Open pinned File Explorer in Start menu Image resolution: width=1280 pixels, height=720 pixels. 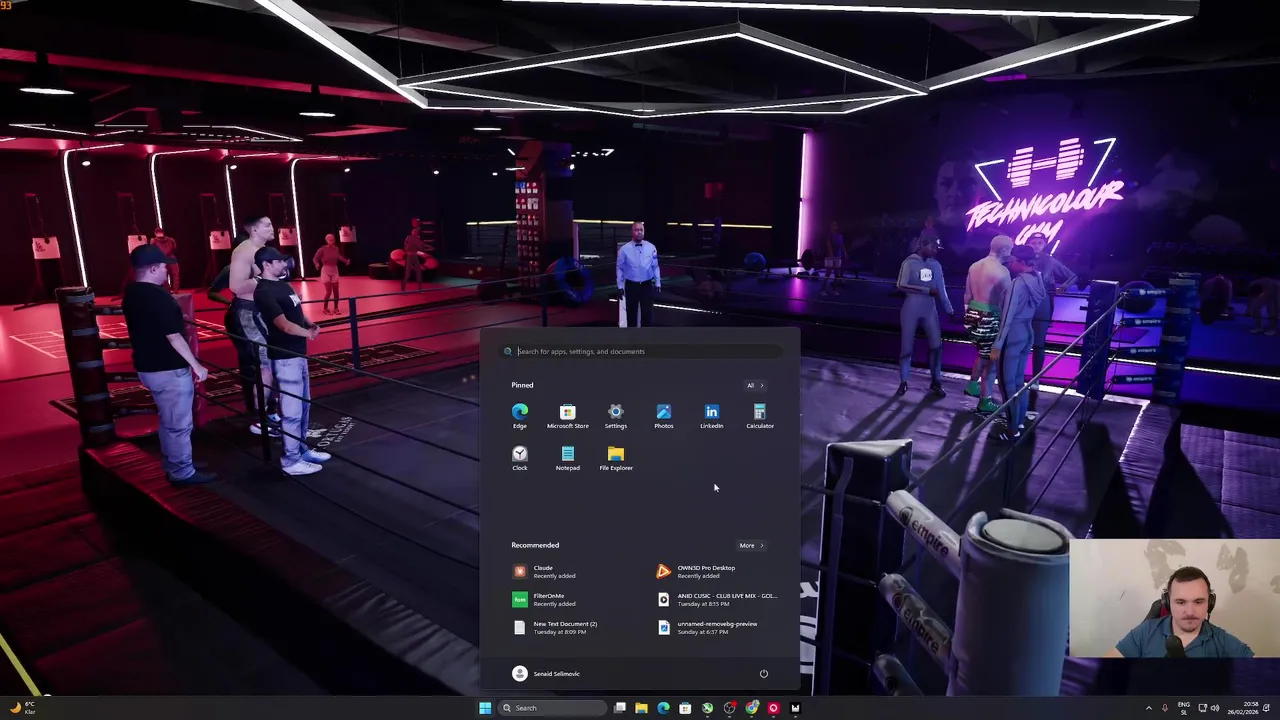coord(616,458)
